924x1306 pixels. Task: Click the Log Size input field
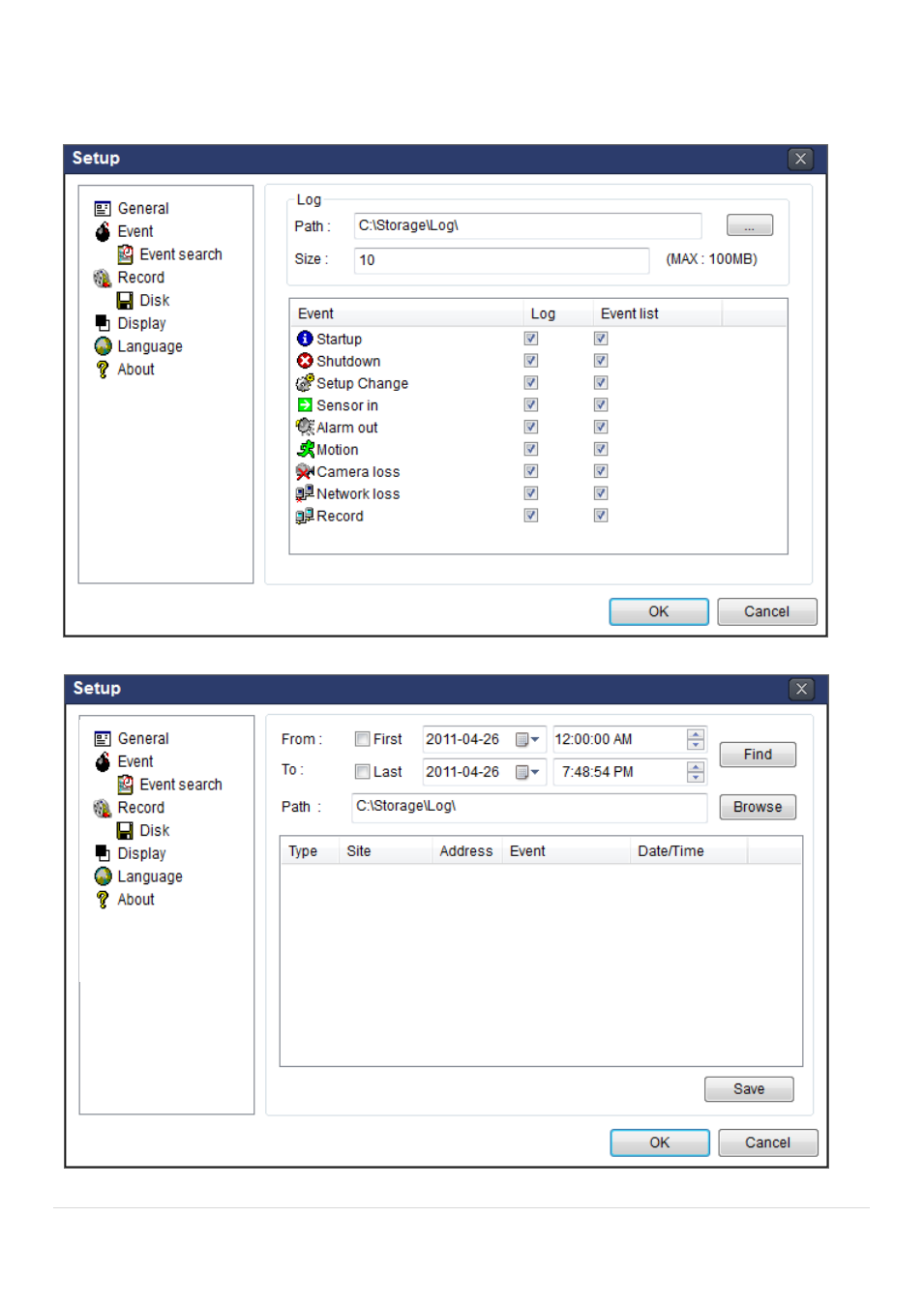[x=502, y=260]
